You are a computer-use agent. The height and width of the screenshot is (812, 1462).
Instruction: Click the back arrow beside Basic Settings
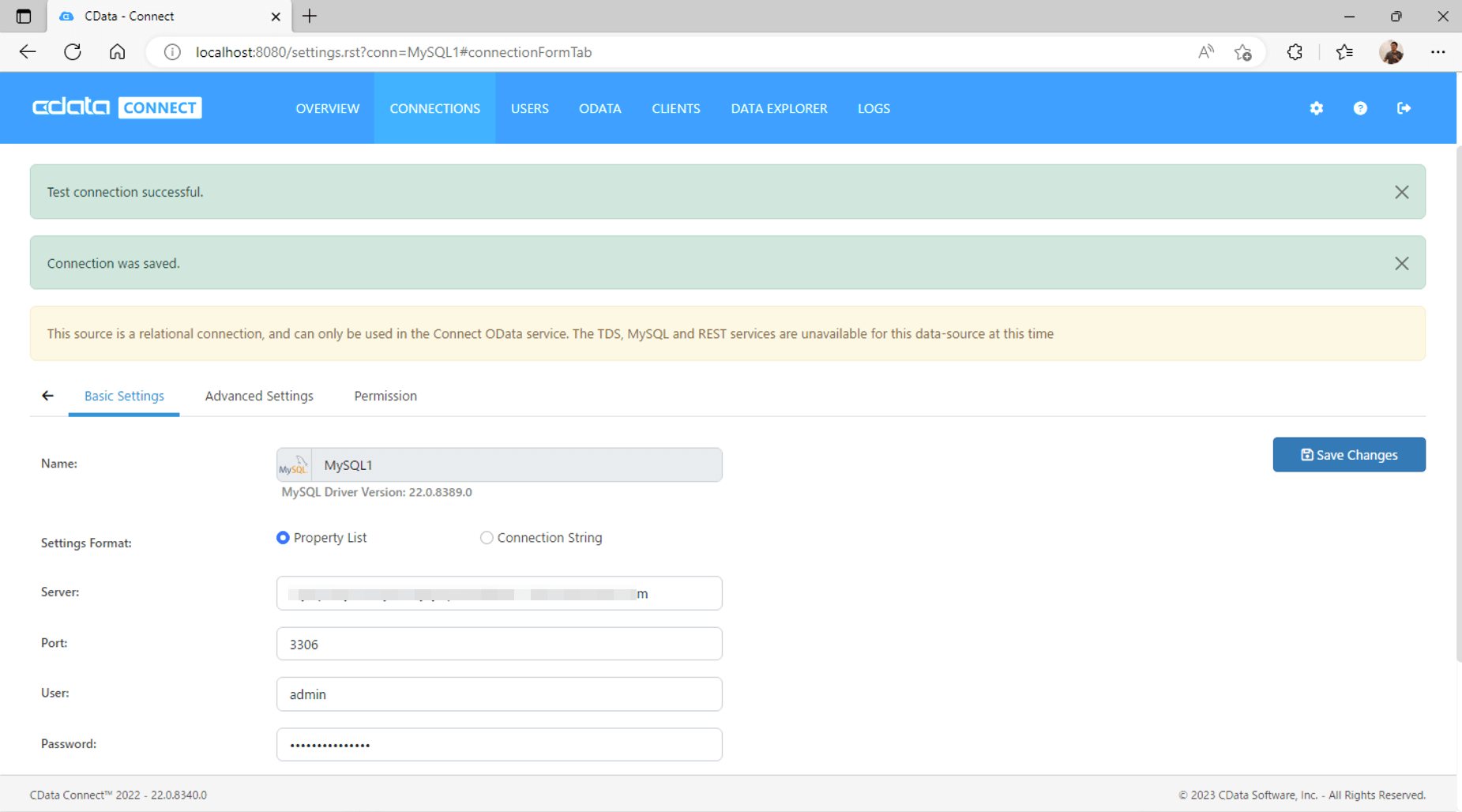pos(48,396)
